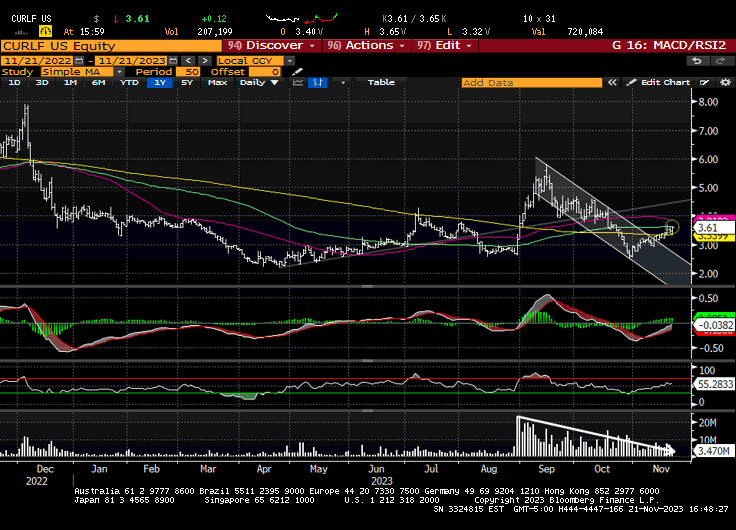Collapse panel with double left chevron
This screenshot has width=736, height=530.
612,83
